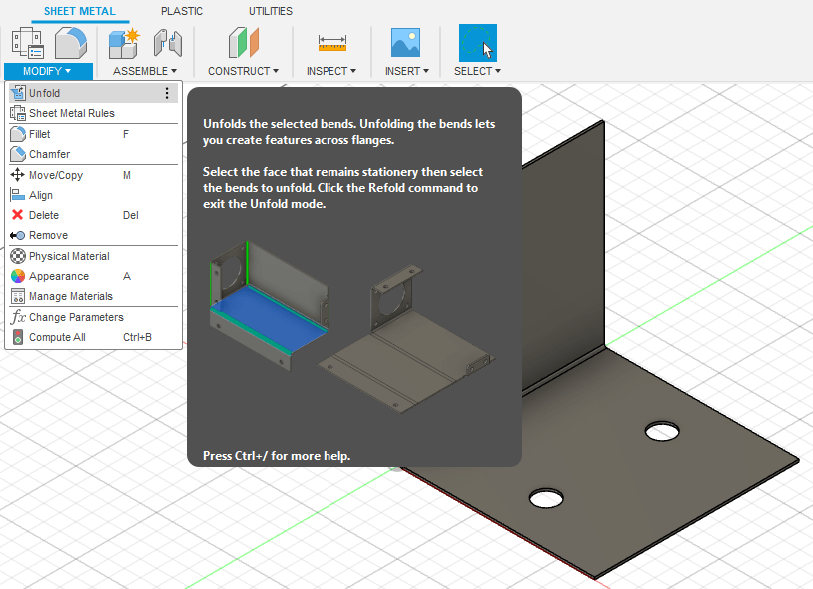813x589 pixels.
Task: Collapse the MODIFY dropdown menu
Action: 47,71
